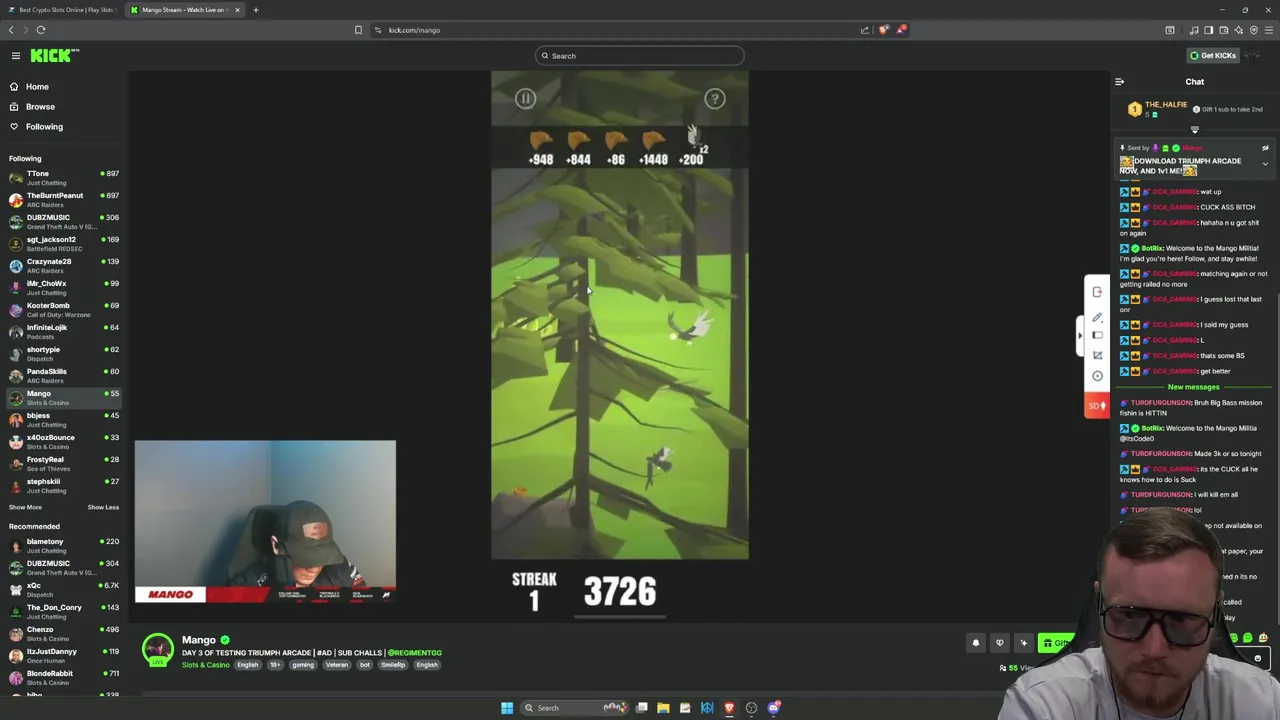This screenshot has width=1280, height=720.
Task: Open the browser main menu
Action: pyautogui.click(x=1268, y=30)
